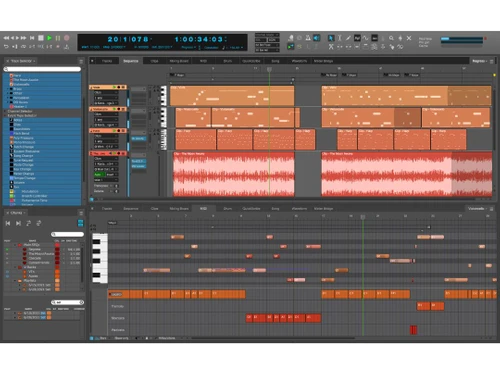Click the Rewind transport button
This screenshot has height=375, width=500.
click(6, 38)
